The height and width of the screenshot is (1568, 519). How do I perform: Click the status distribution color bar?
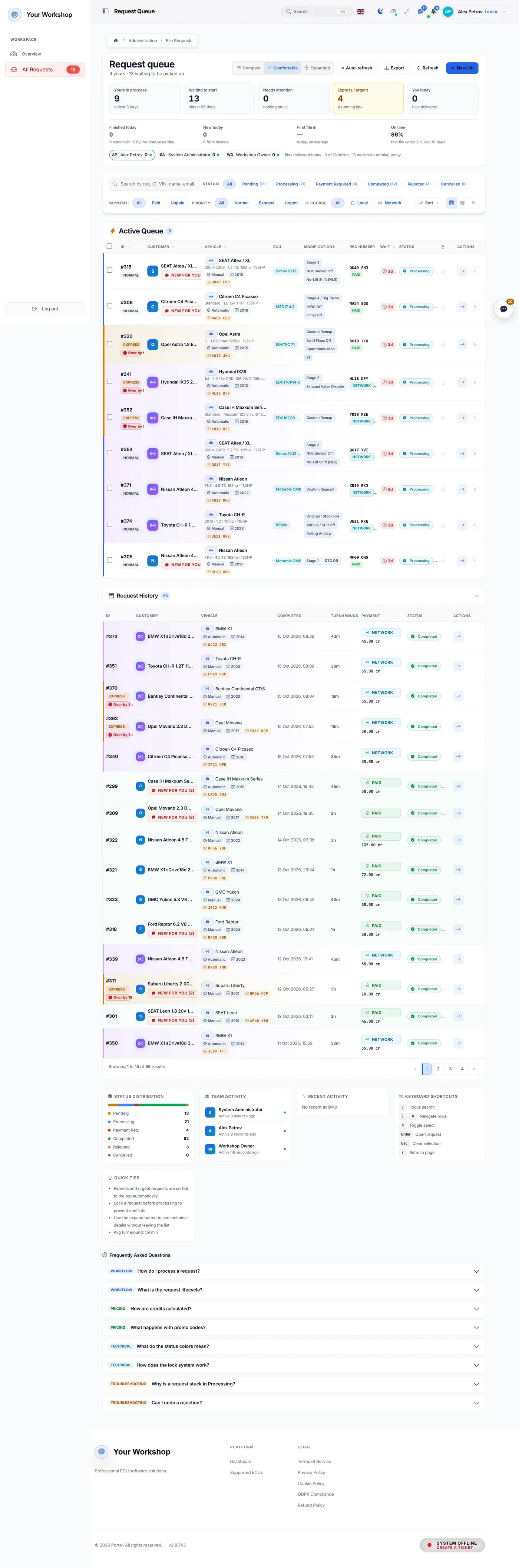(148, 1105)
